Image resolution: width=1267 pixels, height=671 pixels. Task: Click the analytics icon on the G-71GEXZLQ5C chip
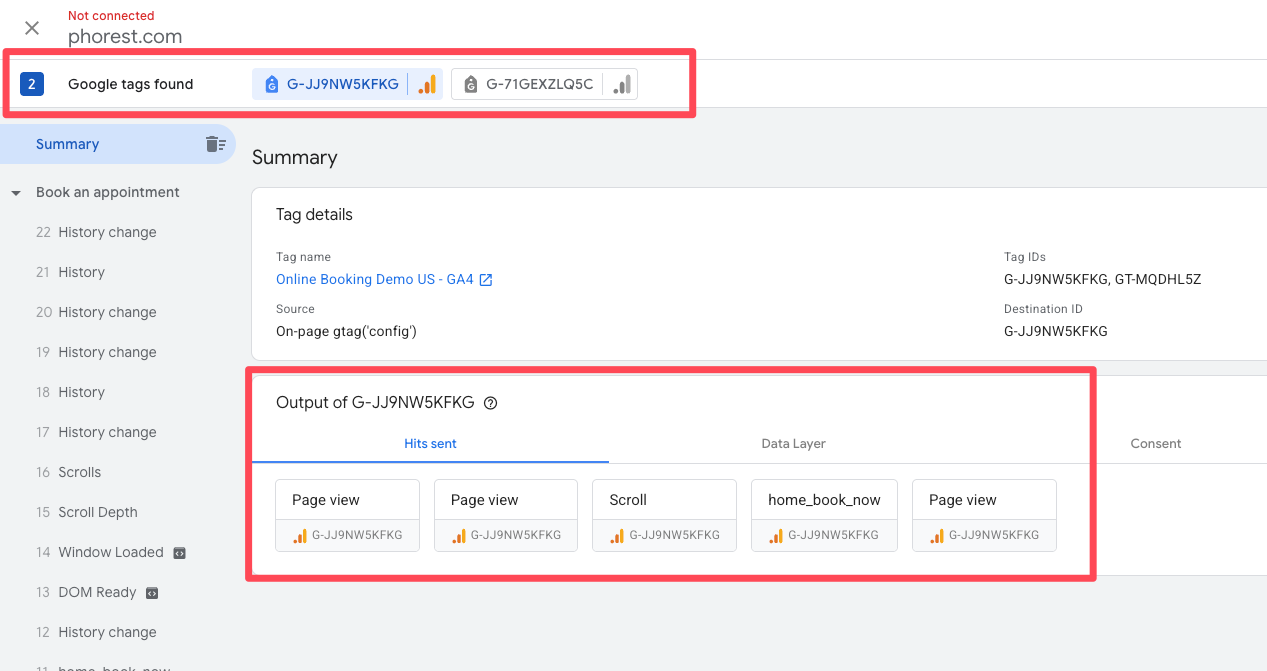(622, 85)
